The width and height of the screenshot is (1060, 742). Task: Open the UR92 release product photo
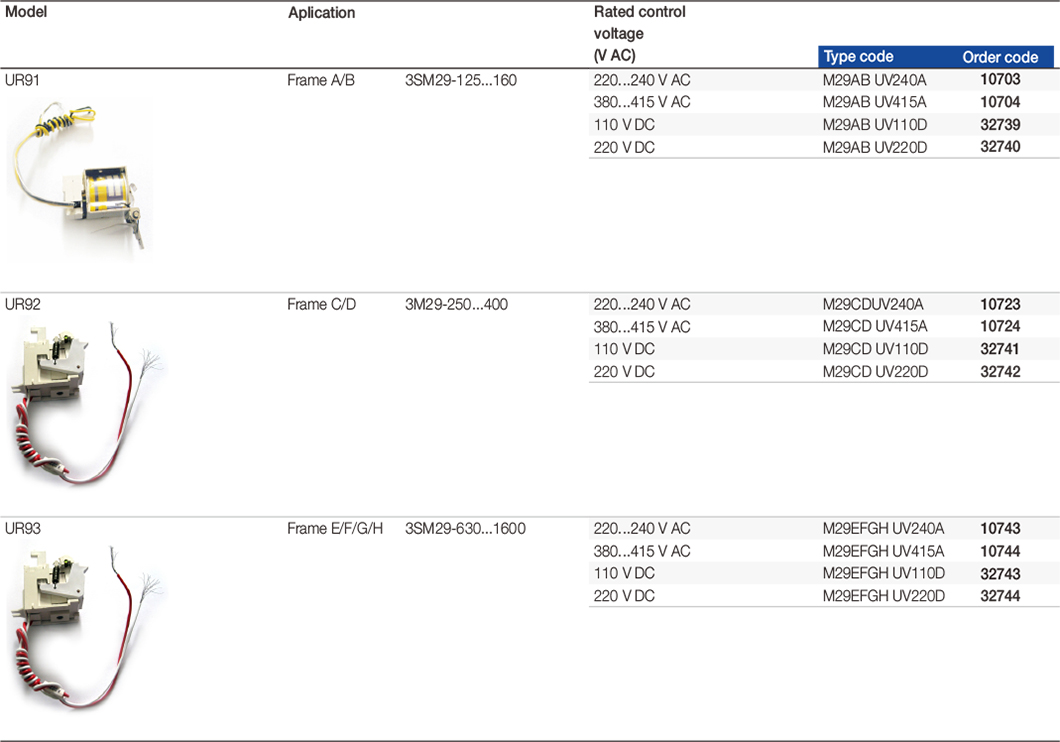pos(85,404)
